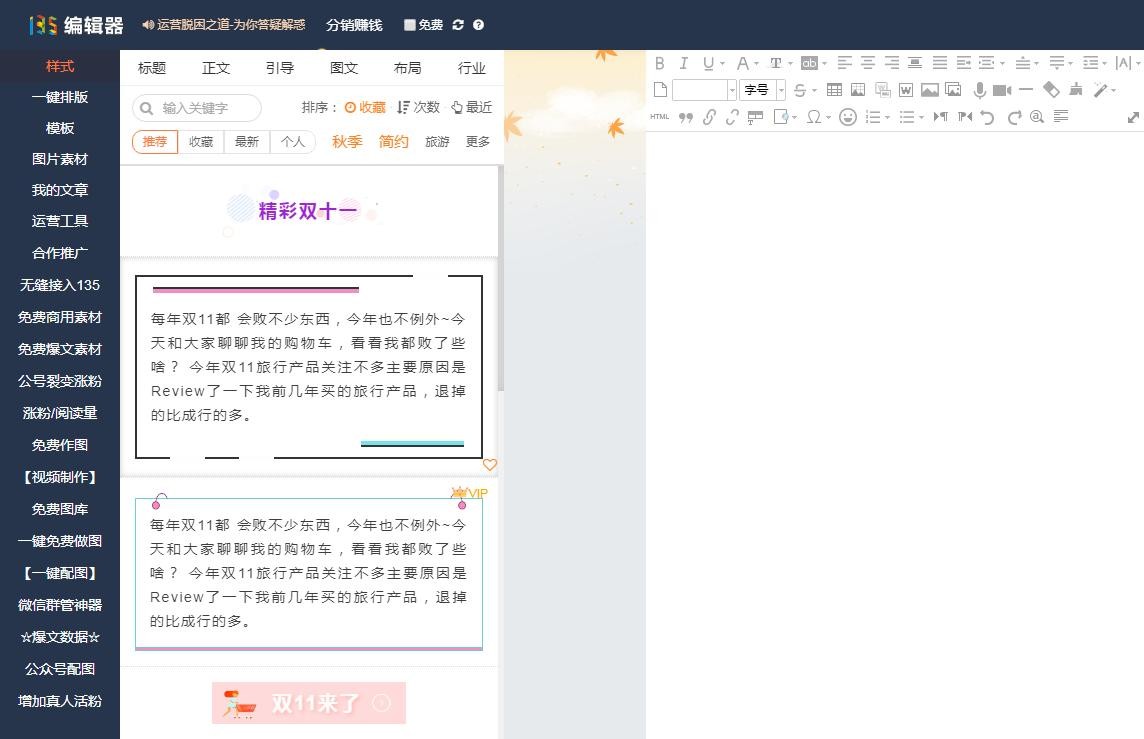Open 图片素材 in left sidebar

(x=60, y=159)
